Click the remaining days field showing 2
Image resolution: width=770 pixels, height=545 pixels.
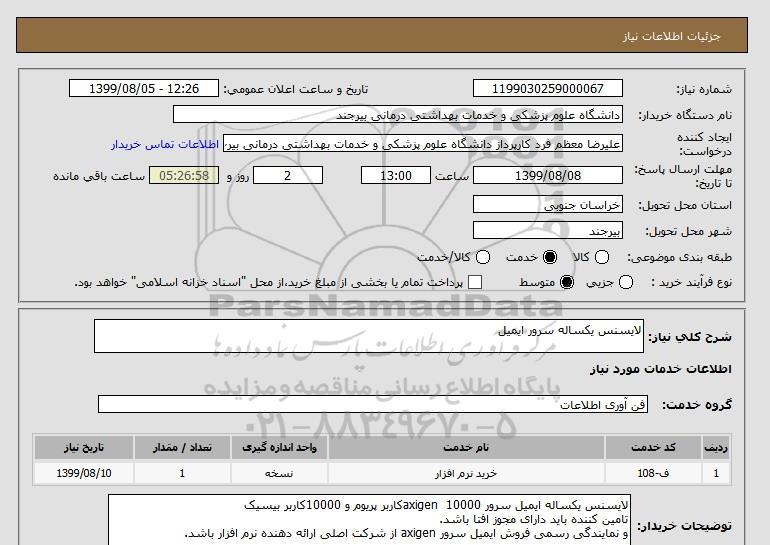click(288, 175)
